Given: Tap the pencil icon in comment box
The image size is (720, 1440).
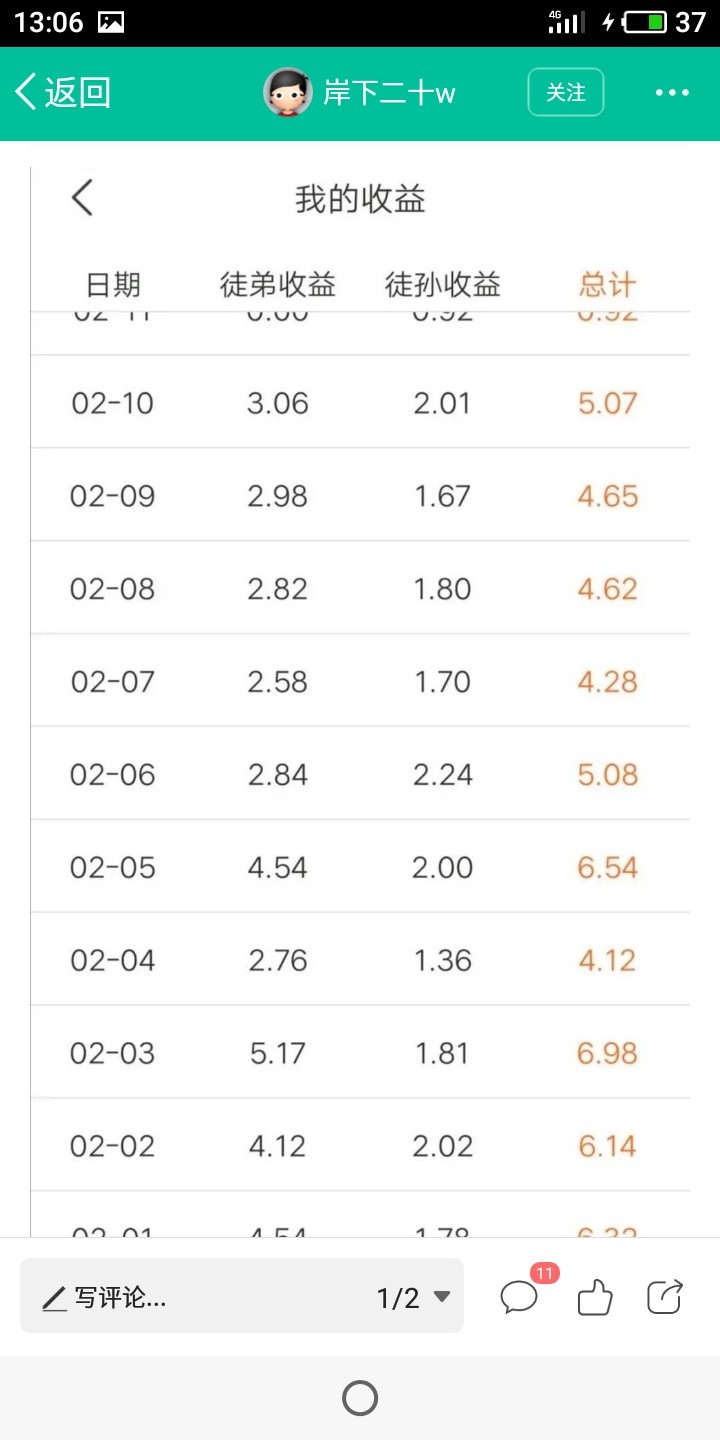Looking at the screenshot, I should coord(54,1299).
